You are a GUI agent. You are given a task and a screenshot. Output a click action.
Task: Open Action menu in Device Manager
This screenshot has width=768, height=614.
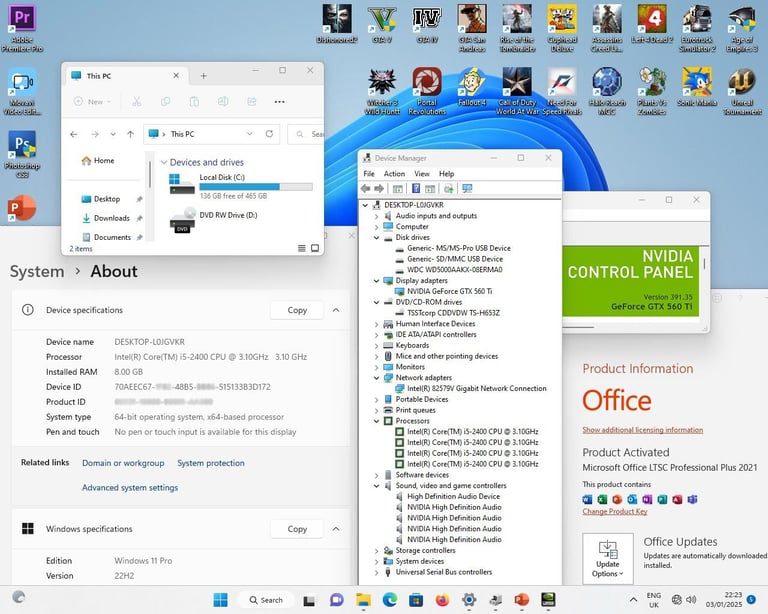pos(394,174)
